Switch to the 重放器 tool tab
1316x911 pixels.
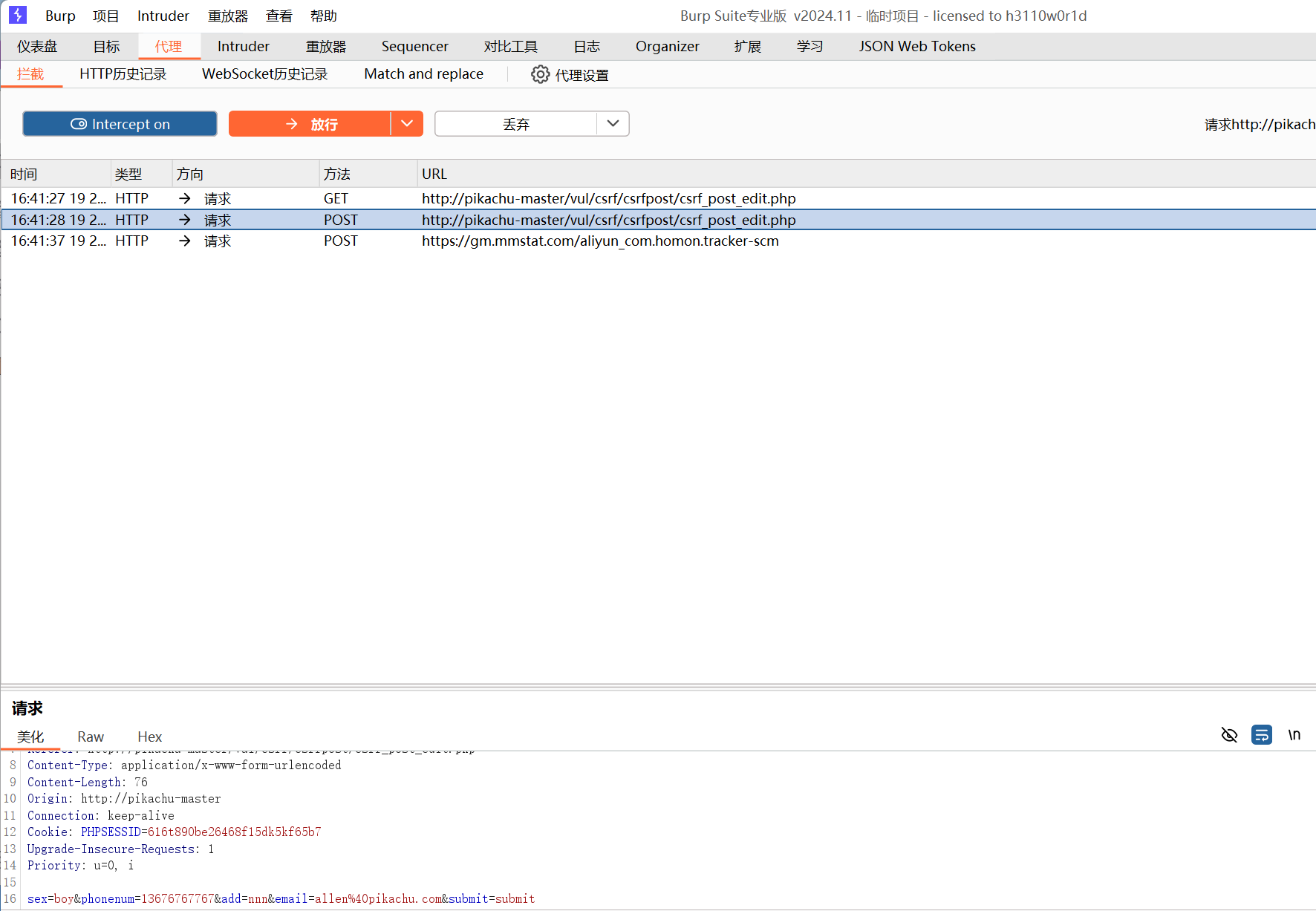(x=326, y=46)
